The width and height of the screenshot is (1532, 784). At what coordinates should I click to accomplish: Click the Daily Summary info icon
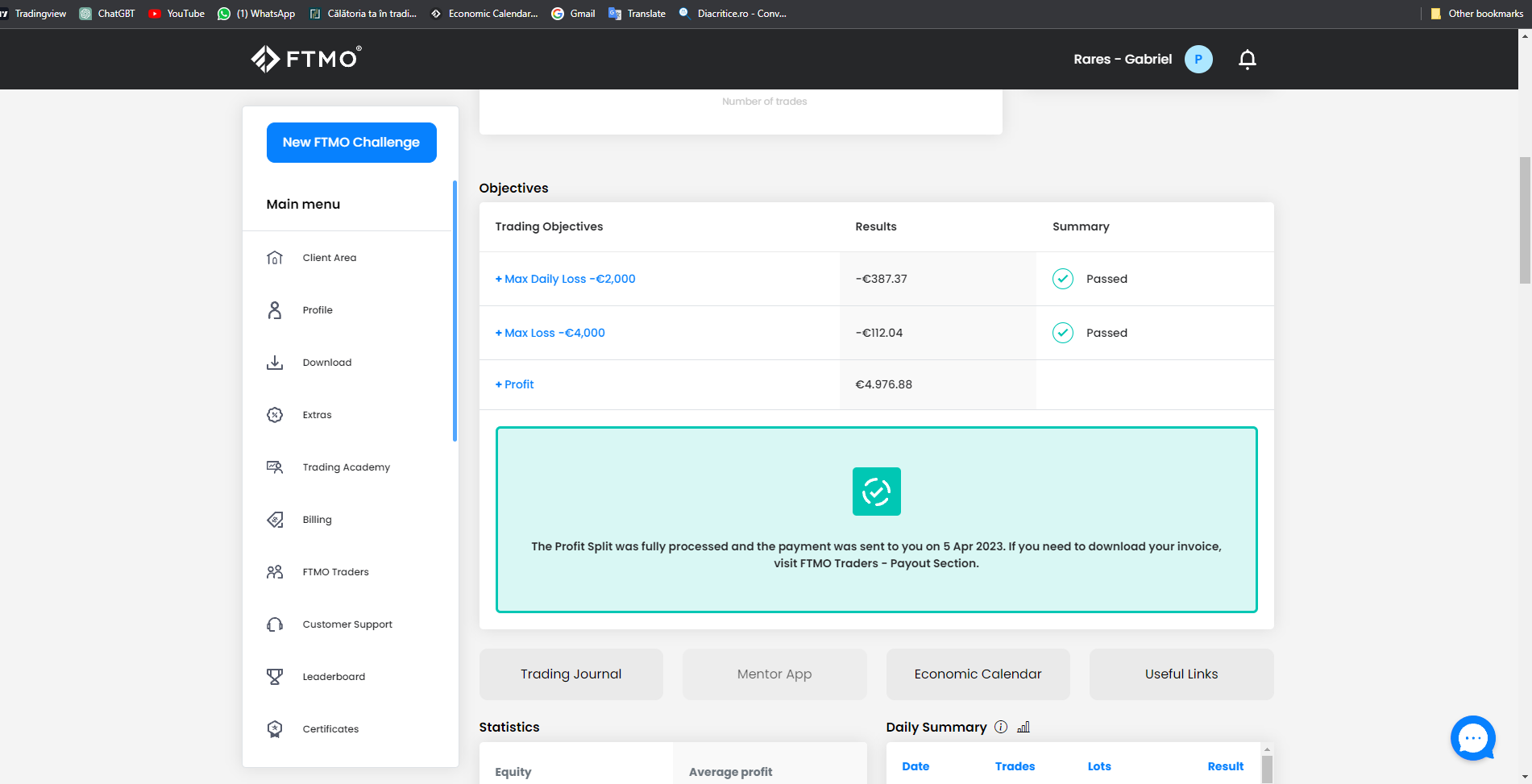click(x=1001, y=727)
